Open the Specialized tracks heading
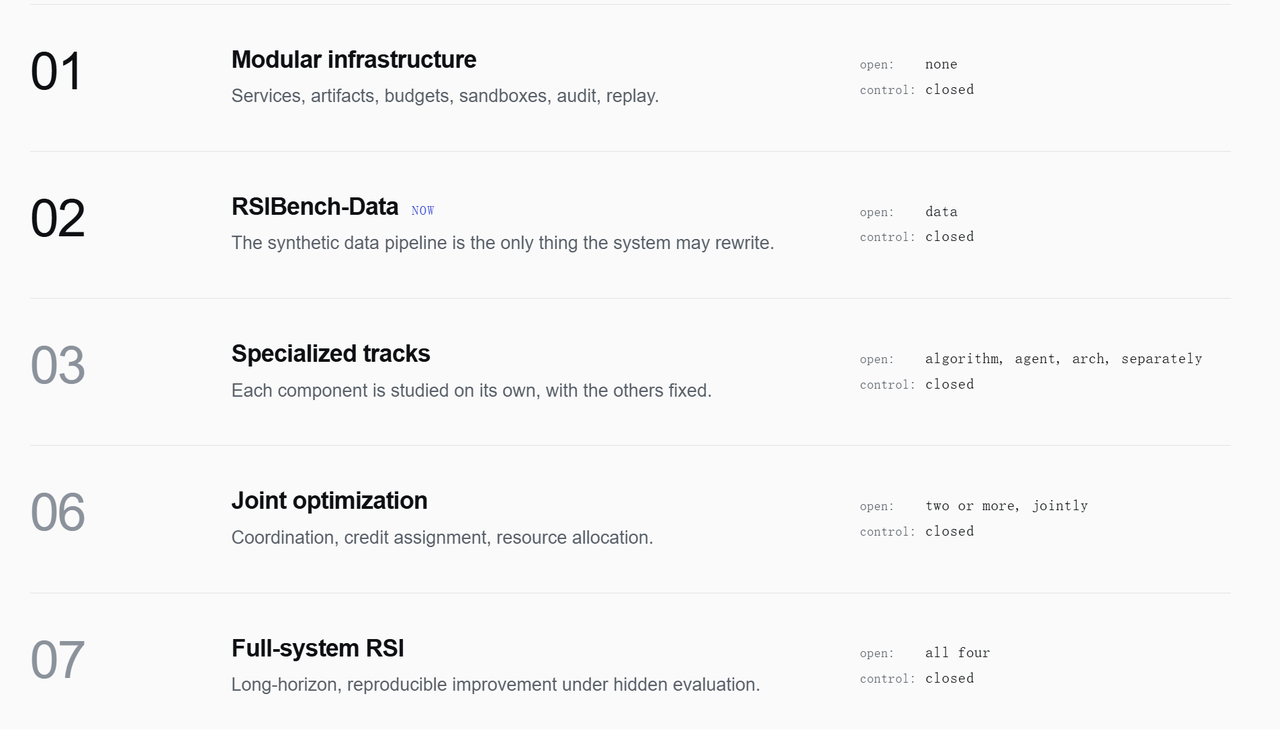Viewport: 1280px width, 729px height. coord(331,354)
